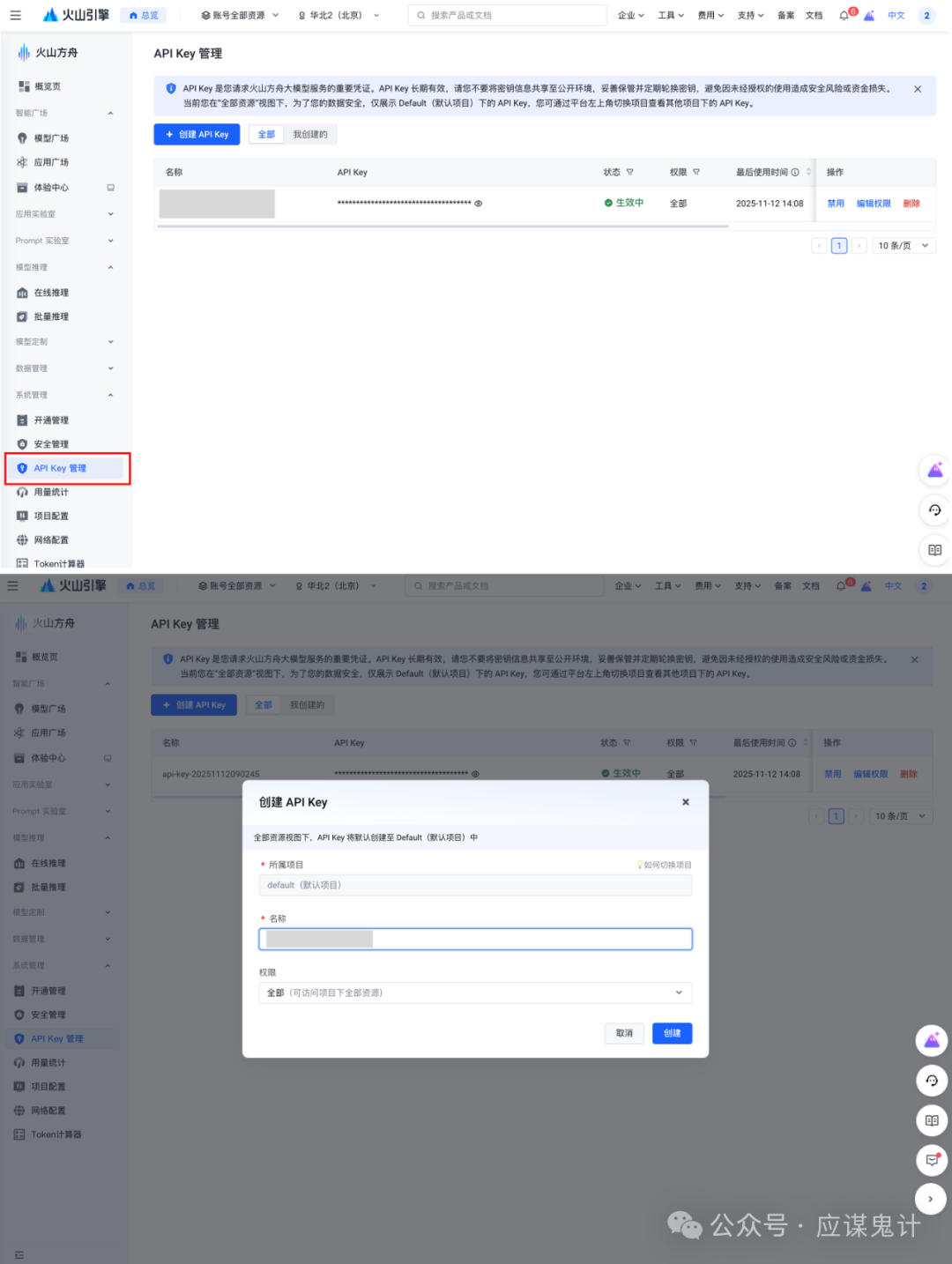Click the 名称 input field in dialog
Screen dimensions: 952x1264
point(475,938)
